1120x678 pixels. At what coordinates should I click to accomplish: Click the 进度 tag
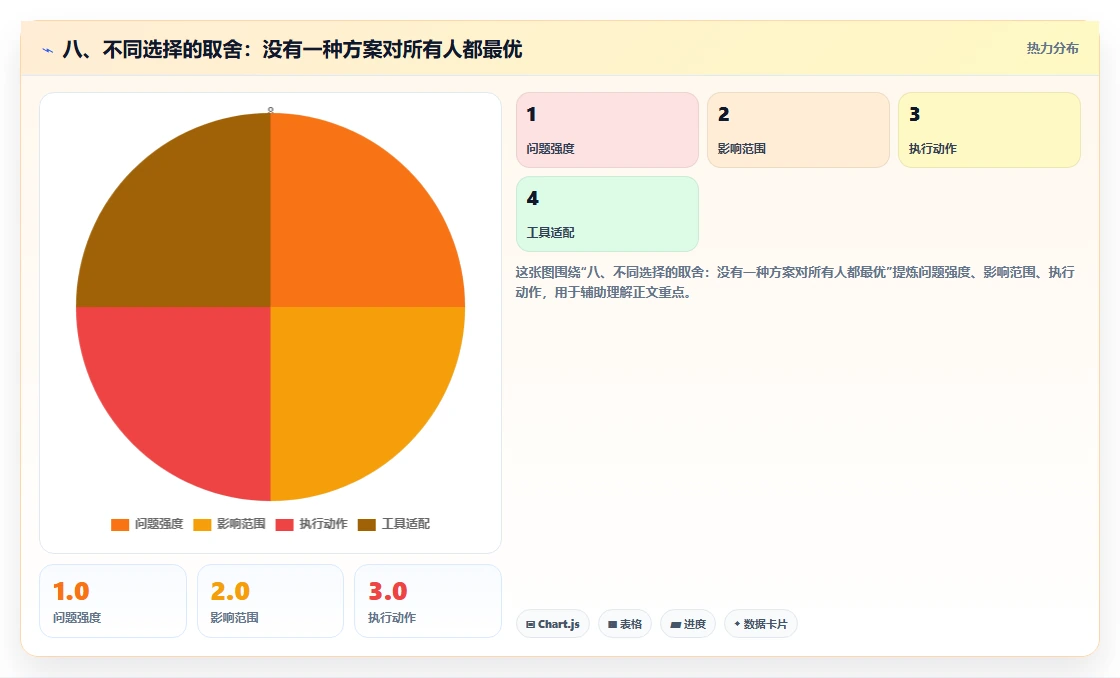688,624
